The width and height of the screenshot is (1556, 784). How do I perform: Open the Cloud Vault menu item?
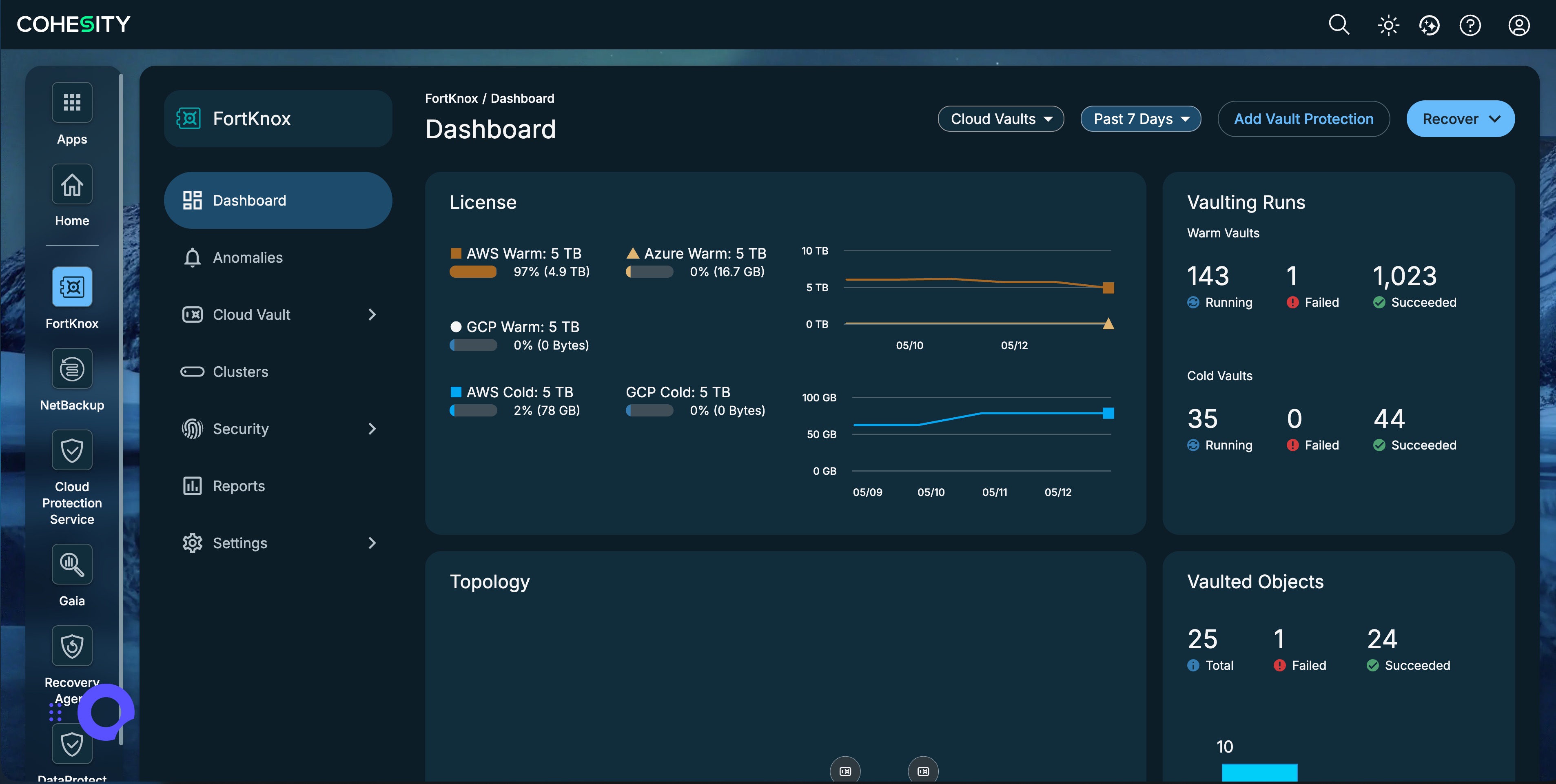coord(278,314)
